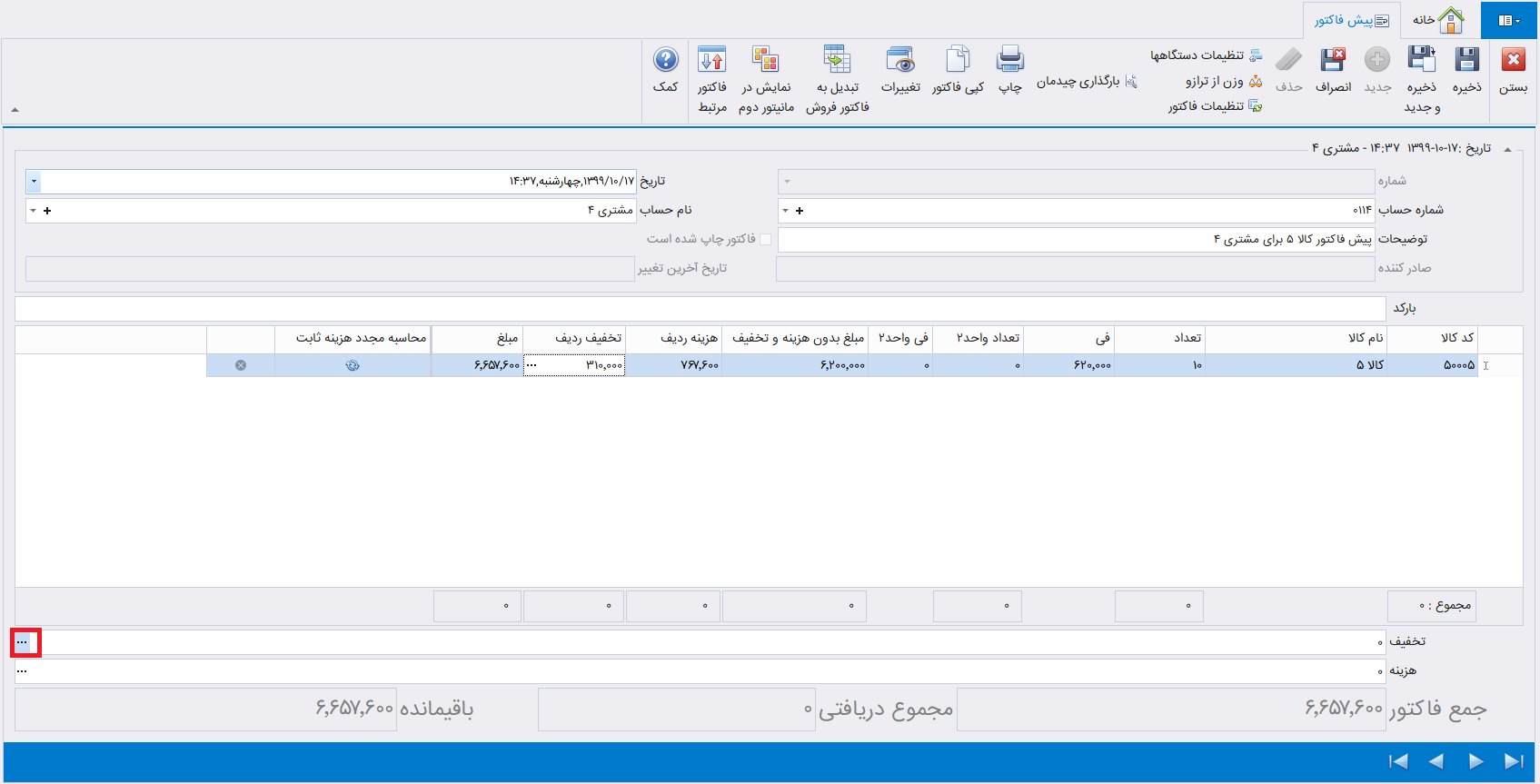Image resolution: width=1540 pixels, height=784 pixels.
Task: Click the Cancel (انصراف) icon
Action: click(x=1333, y=61)
